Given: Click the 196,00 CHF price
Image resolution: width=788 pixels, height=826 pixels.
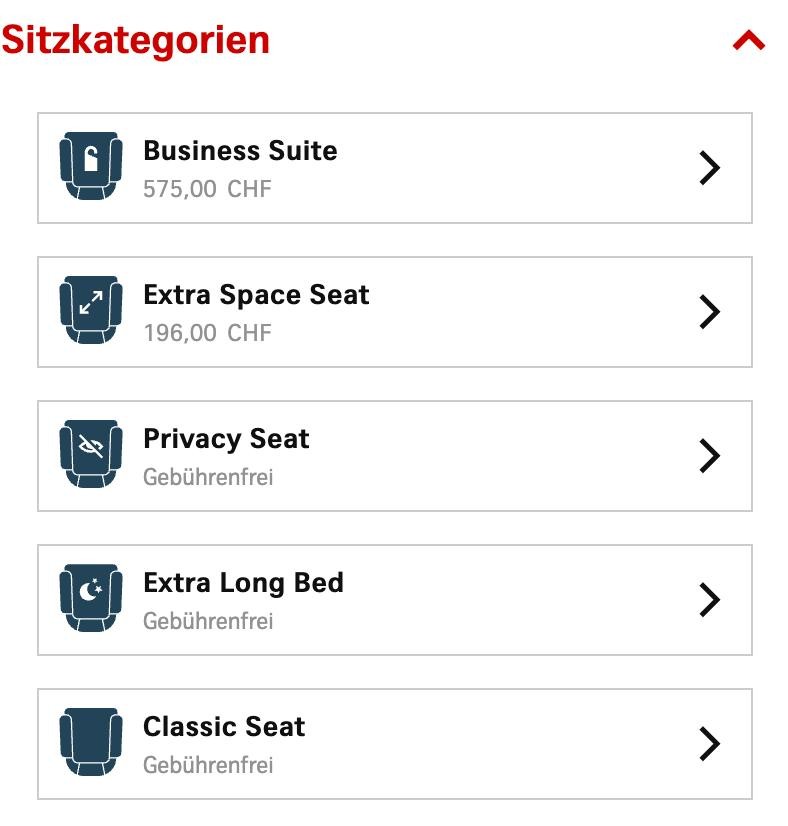Looking at the screenshot, I should (x=207, y=333).
